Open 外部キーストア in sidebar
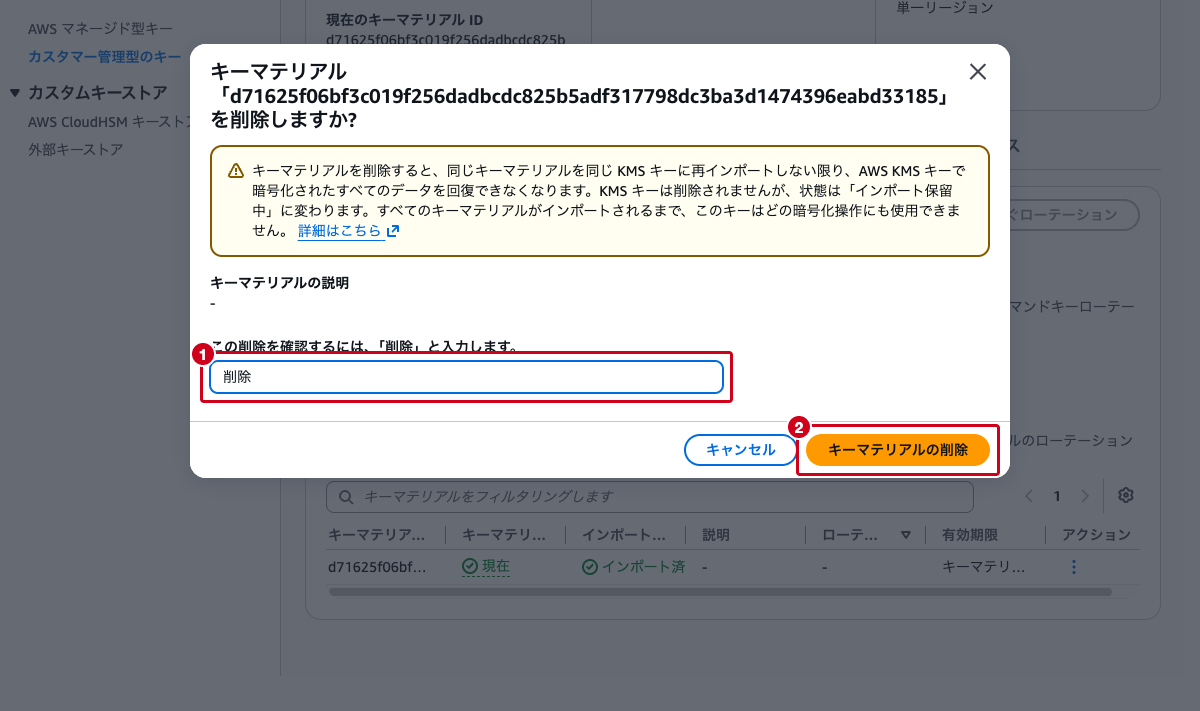The width and height of the screenshot is (1200, 711). pyautogui.click(x=75, y=149)
